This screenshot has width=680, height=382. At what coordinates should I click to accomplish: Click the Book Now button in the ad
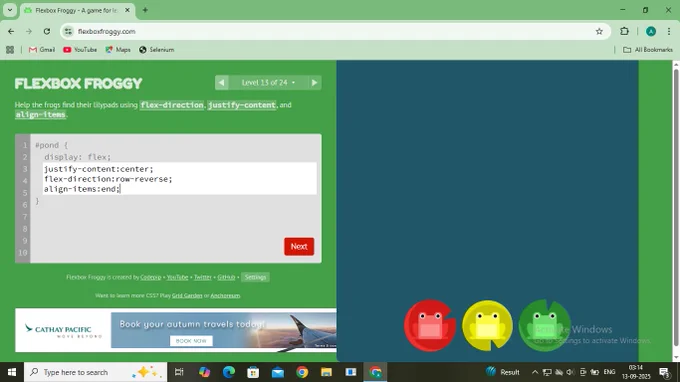(191, 341)
